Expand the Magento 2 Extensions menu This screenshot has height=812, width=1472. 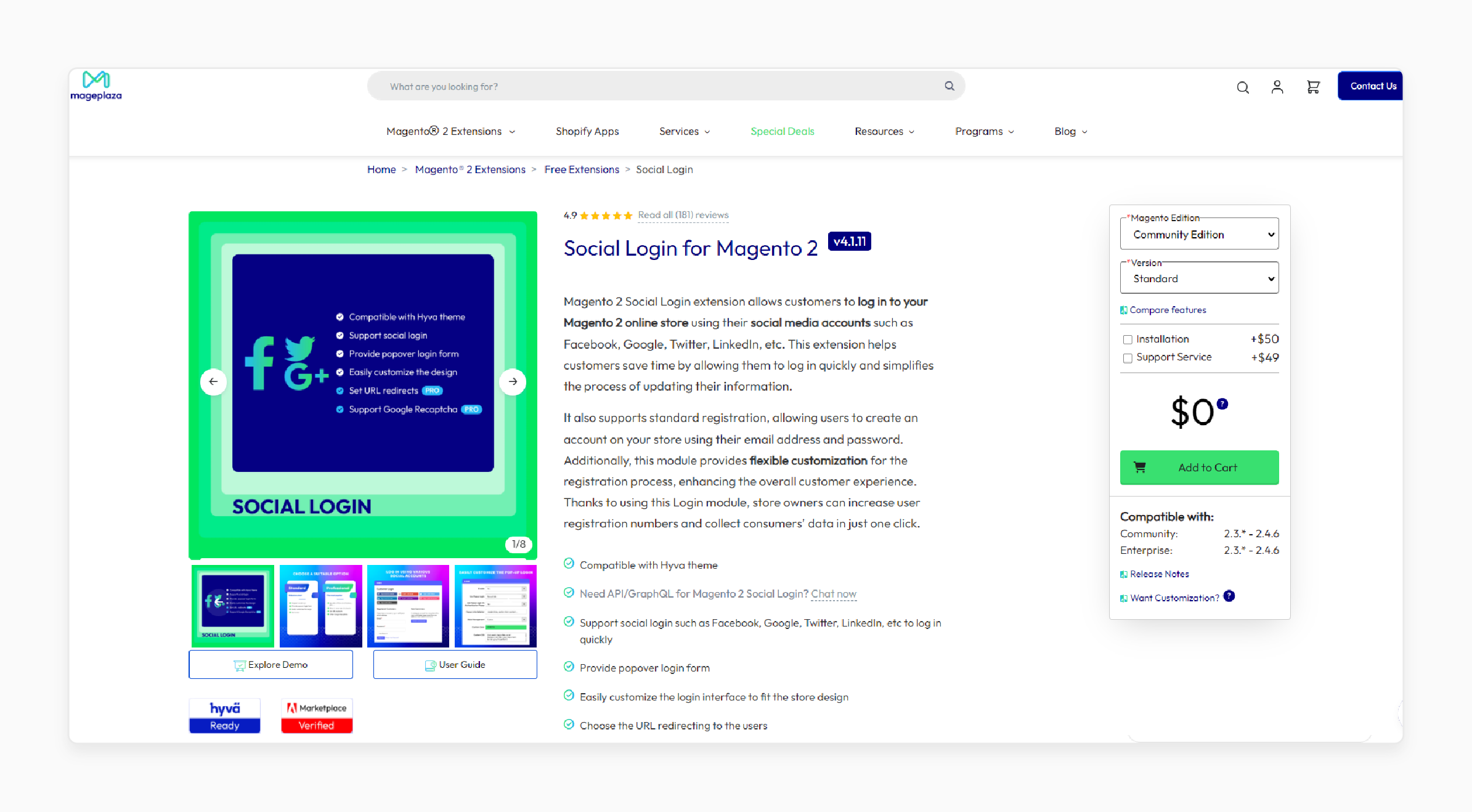[x=450, y=131]
